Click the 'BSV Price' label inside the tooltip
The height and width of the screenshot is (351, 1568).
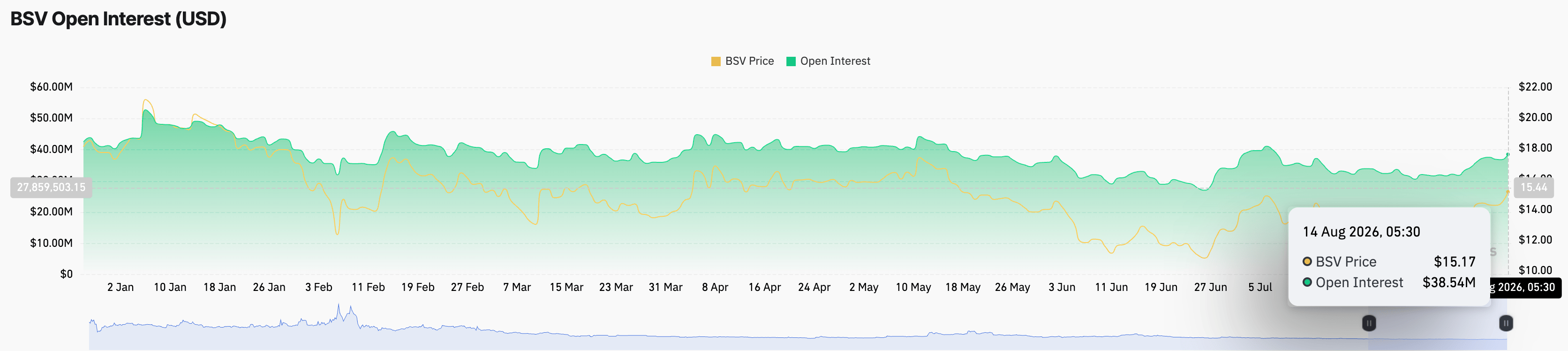coord(1346,261)
